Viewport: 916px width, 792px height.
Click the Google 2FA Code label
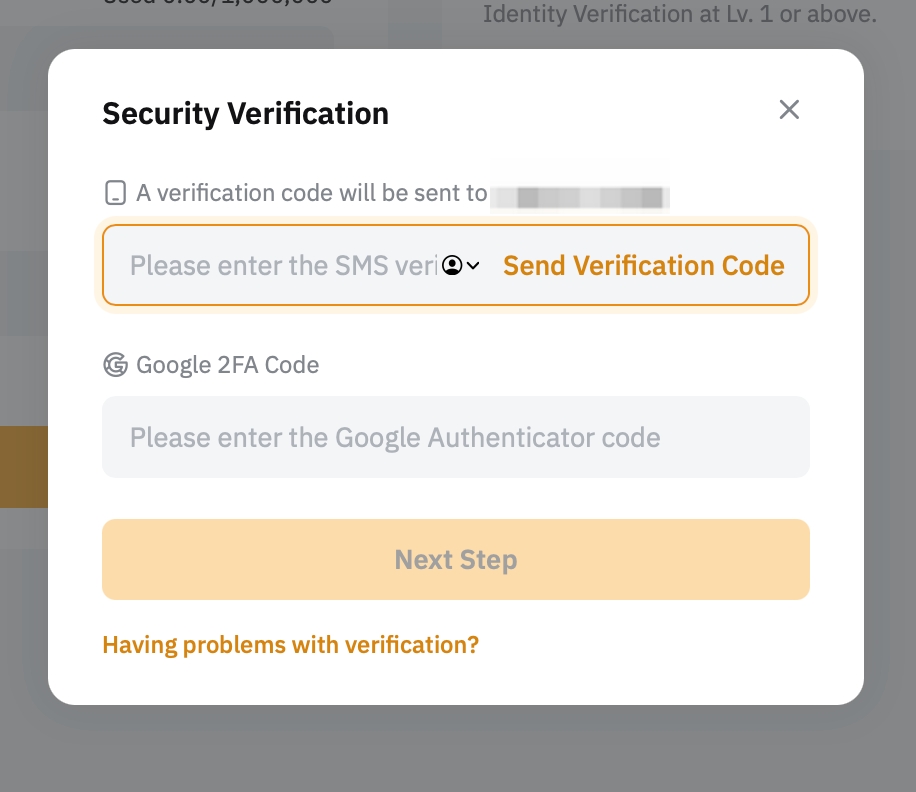click(228, 365)
